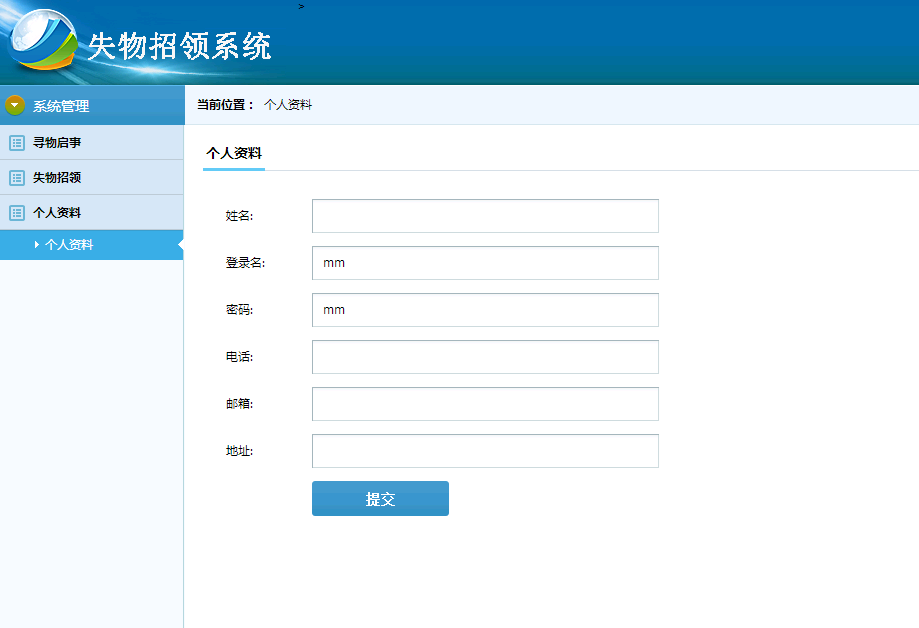Click the list icon beside 寻物启事
This screenshot has width=919, height=628.
coord(16,143)
